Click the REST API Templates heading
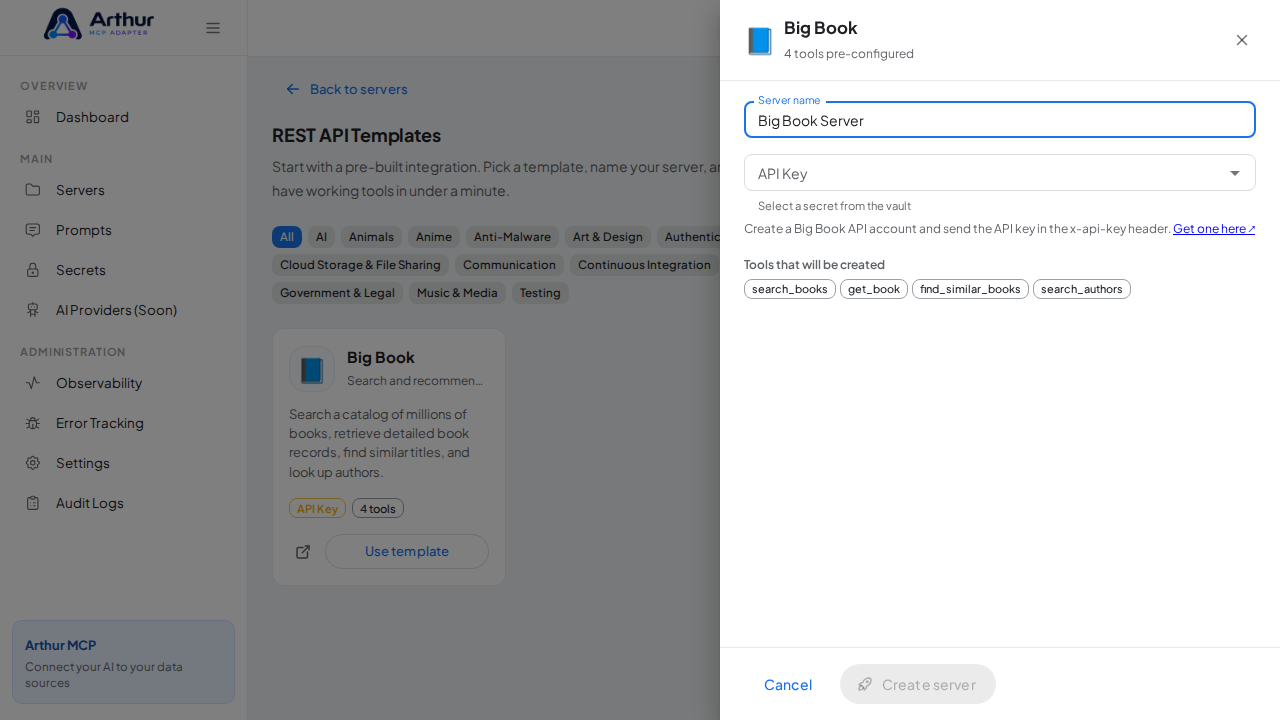Screen dimensions: 1280x720 point(356,135)
